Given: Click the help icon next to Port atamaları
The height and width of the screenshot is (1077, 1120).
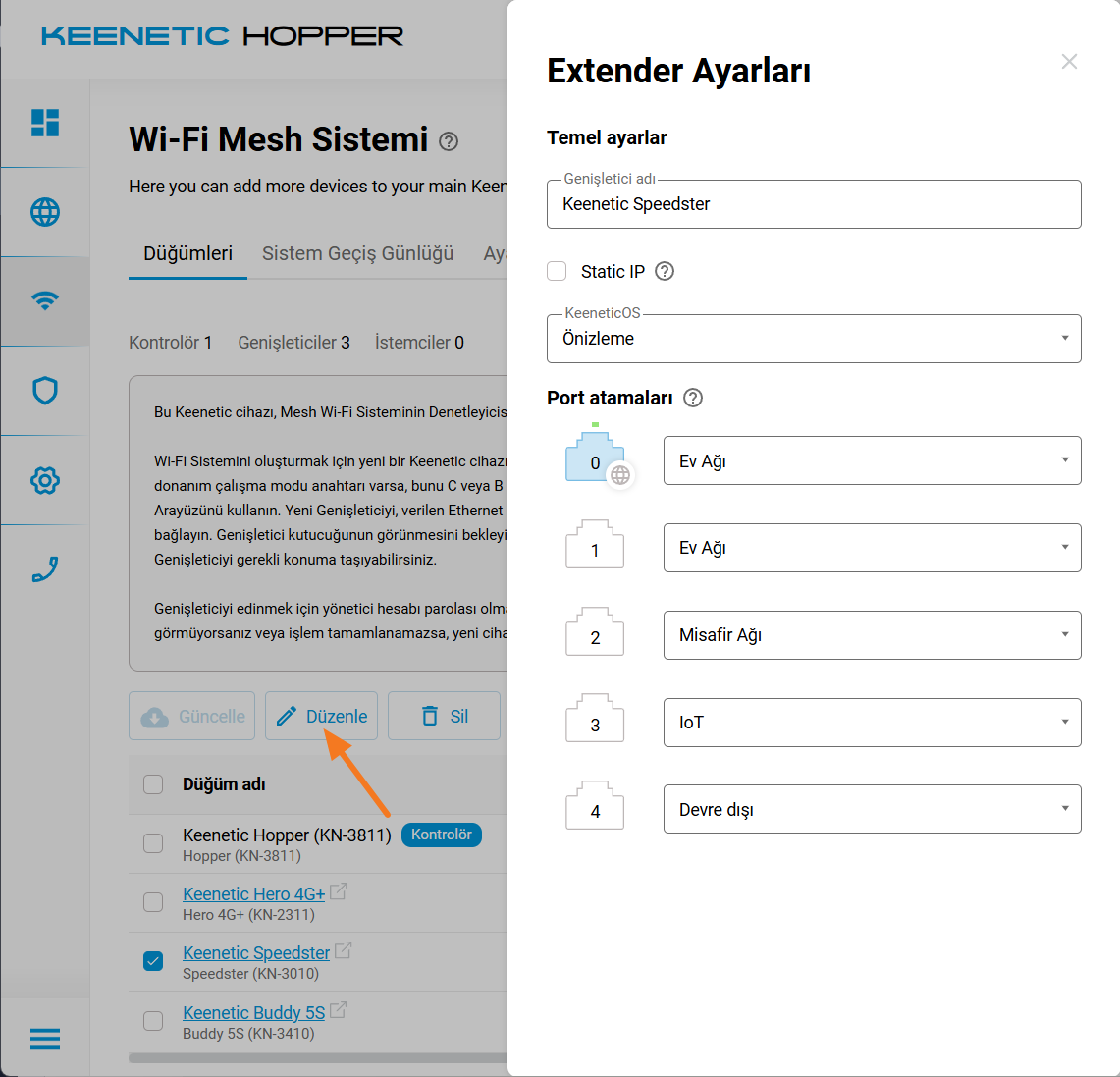Looking at the screenshot, I should coord(693,398).
